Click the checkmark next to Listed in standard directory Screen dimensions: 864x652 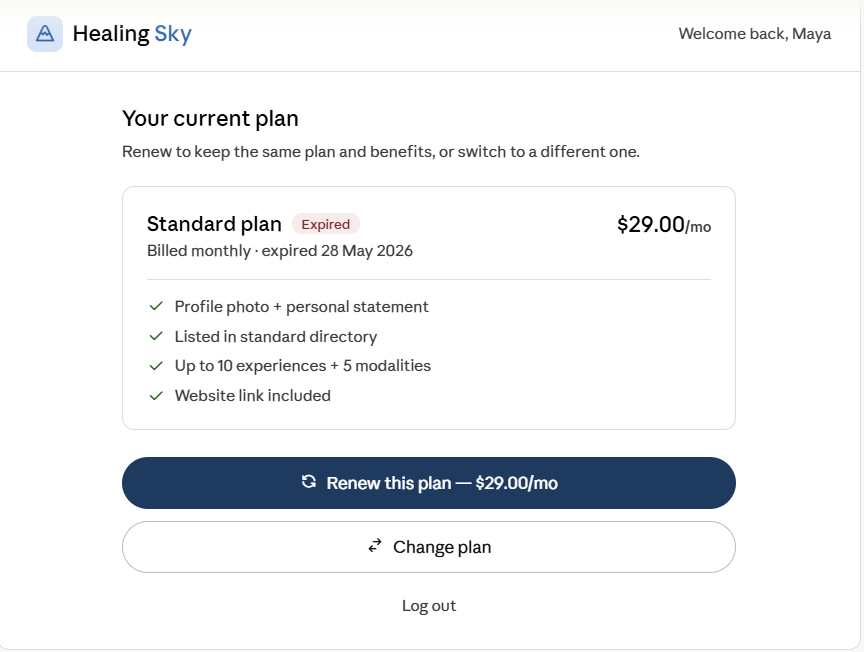click(x=156, y=336)
